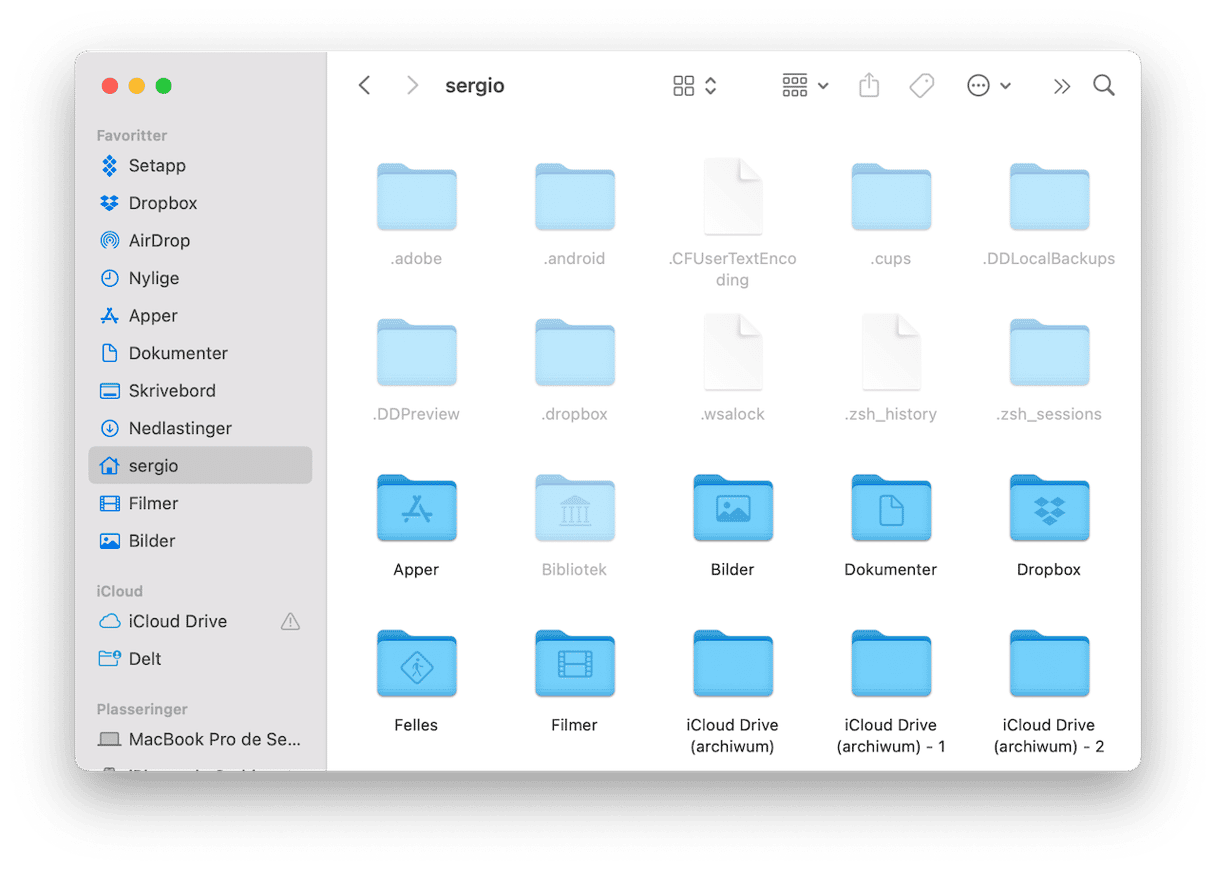
Task: Select the .DDLocalBackups folder
Action: pos(1049,197)
